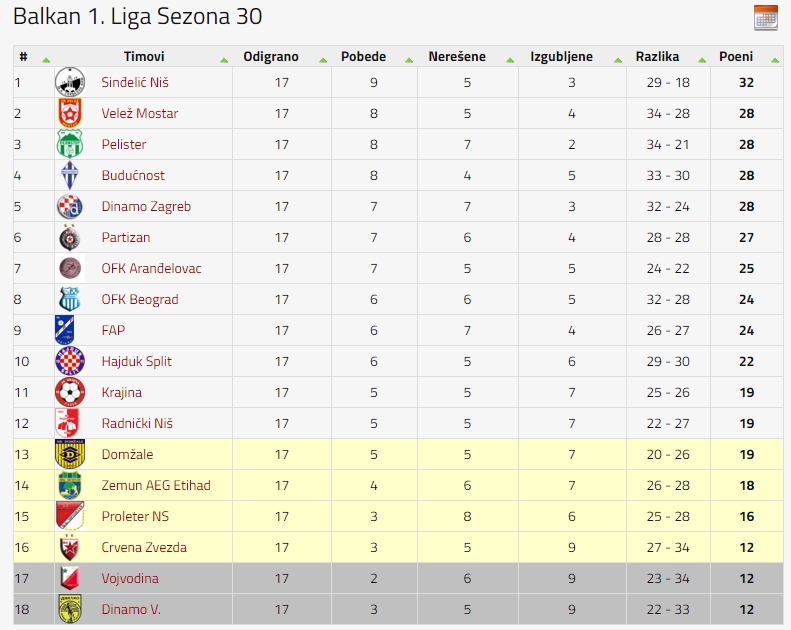Viewport: 791px width, 630px height.
Task: Sort by the Odigrano column header
Action: pyautogui.click(x=271, y=56)
